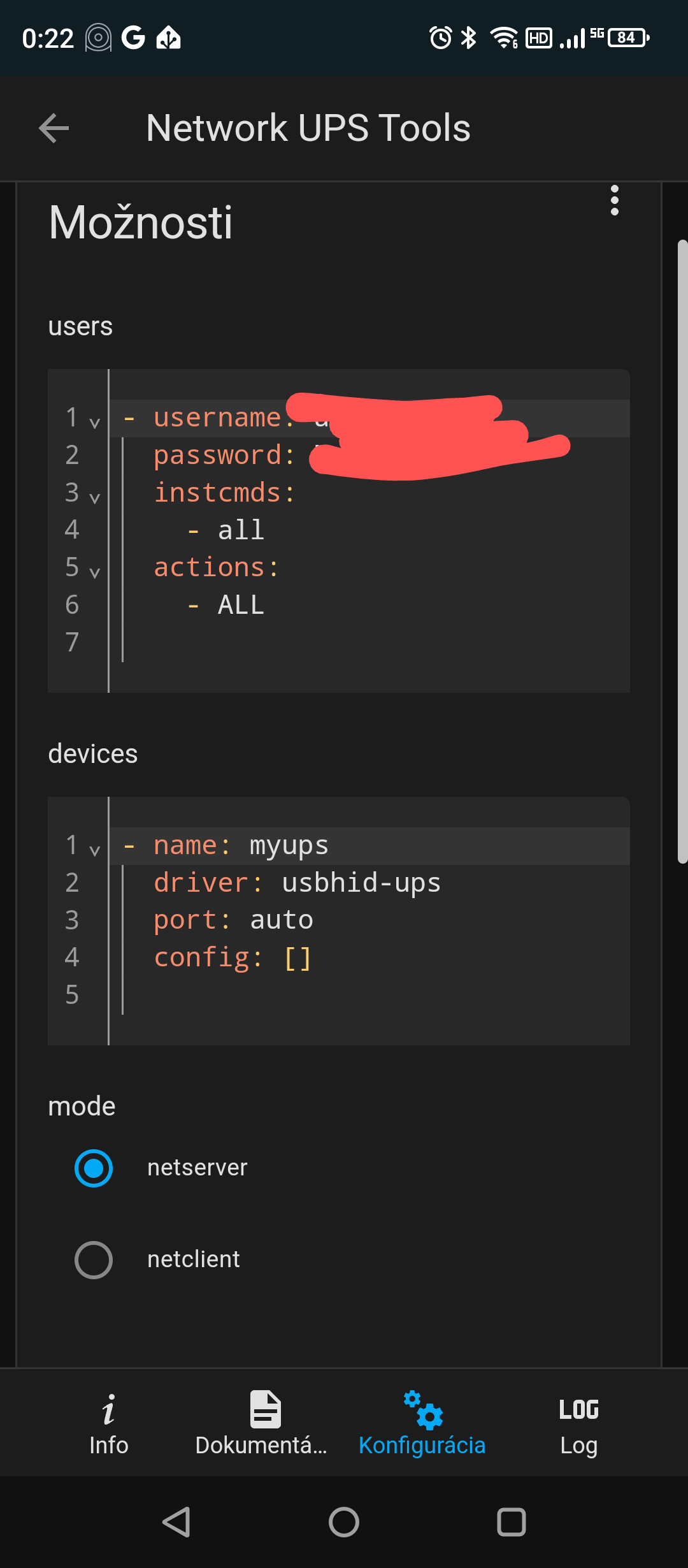The width and height of the screenshot is (688, 1568).
Task: Collapse the username entry on line 1
Action: [x=96, y=422]
